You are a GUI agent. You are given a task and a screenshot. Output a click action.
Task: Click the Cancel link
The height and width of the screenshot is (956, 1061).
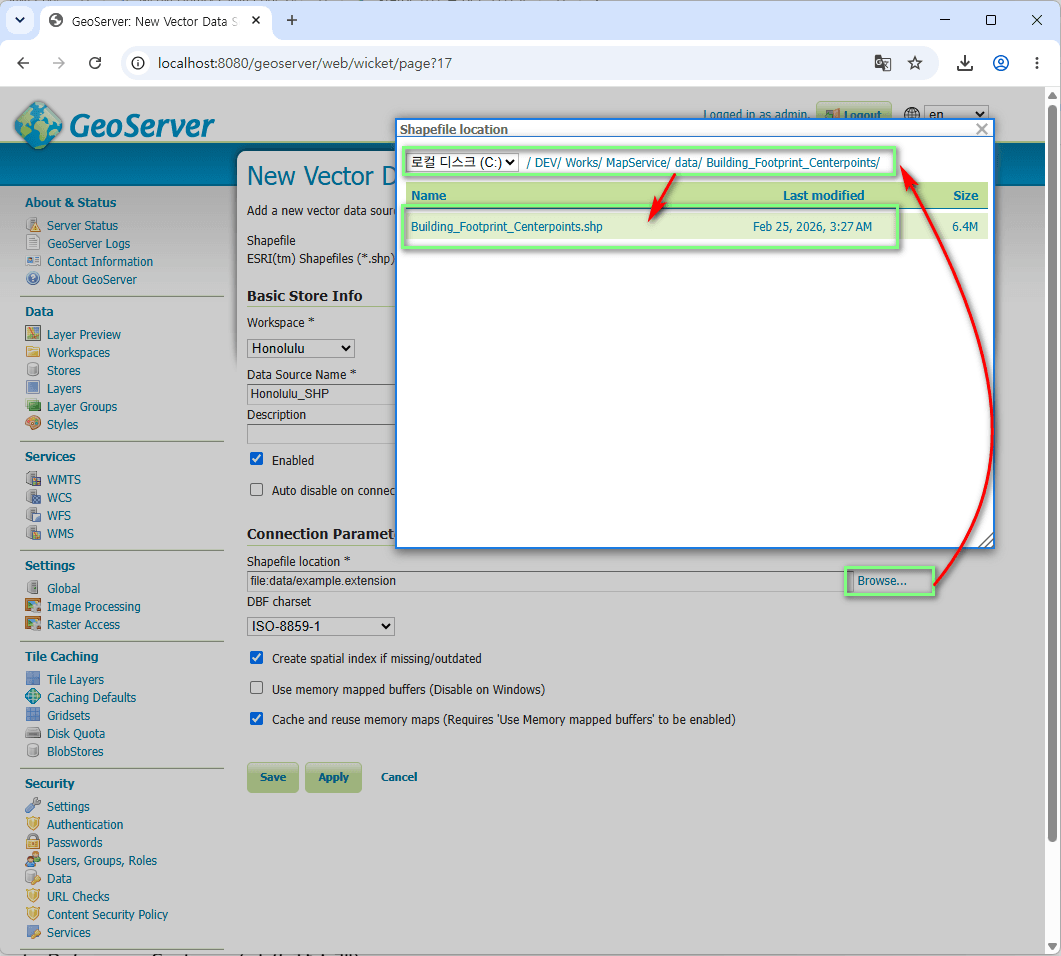[x=399, y=777]
